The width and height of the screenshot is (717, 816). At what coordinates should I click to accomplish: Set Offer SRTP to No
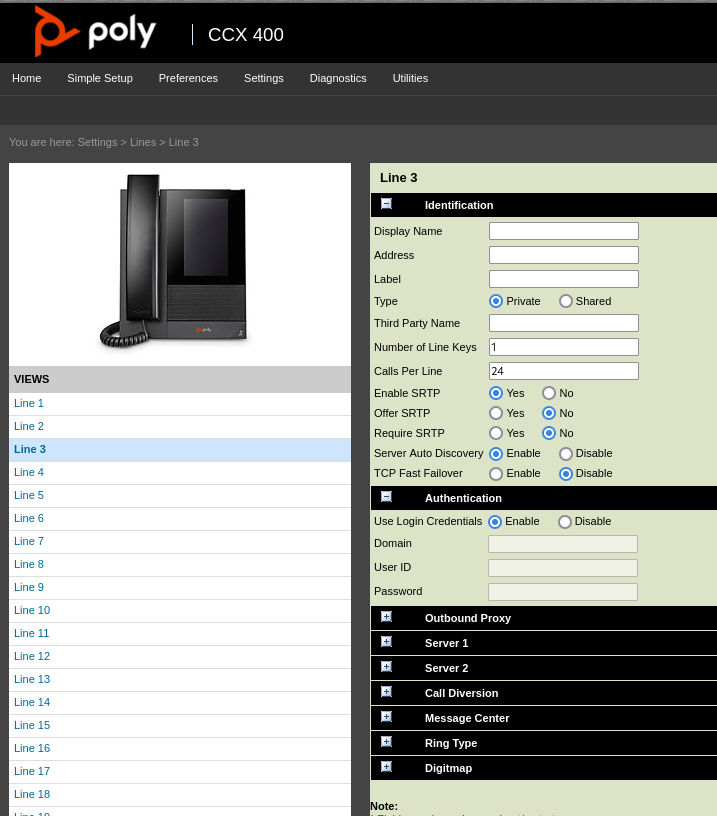[x=549, y=413]
